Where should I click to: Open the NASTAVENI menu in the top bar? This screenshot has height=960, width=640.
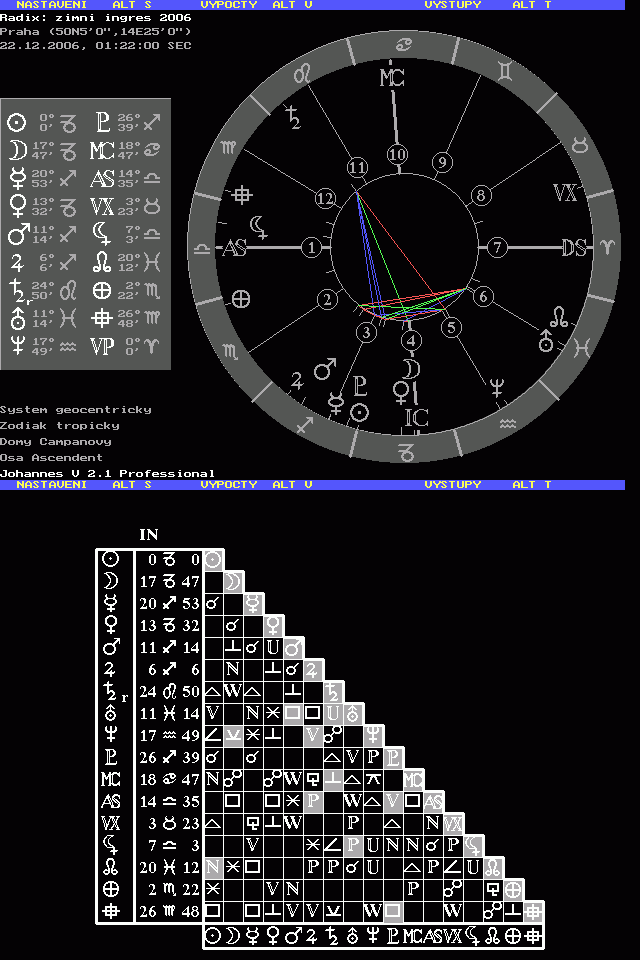(50, 5)
